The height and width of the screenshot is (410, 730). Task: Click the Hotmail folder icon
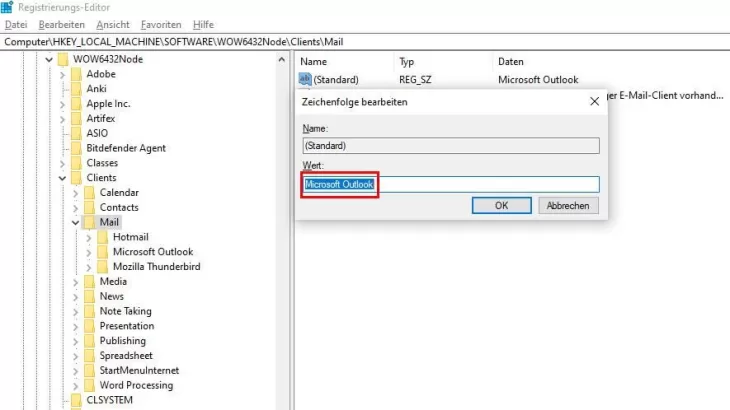(103, 237)
